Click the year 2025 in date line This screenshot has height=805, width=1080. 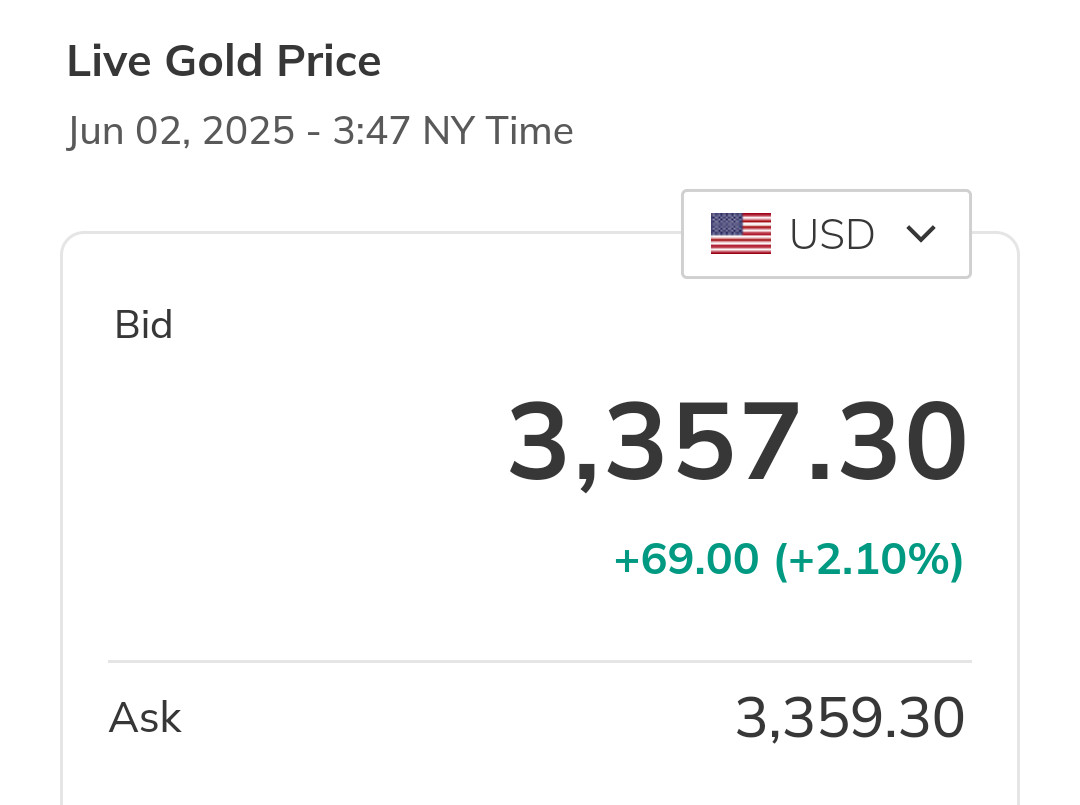click(x=248, y=131)
